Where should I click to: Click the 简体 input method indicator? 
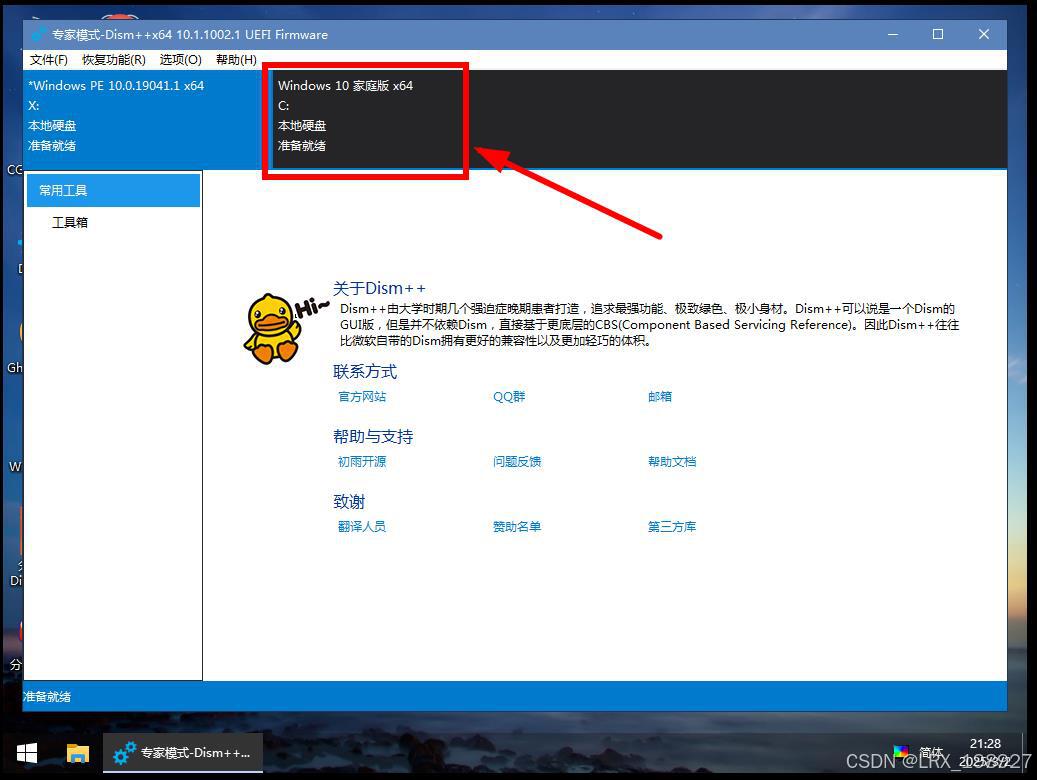pyautogui.click(x=931, y=752)
